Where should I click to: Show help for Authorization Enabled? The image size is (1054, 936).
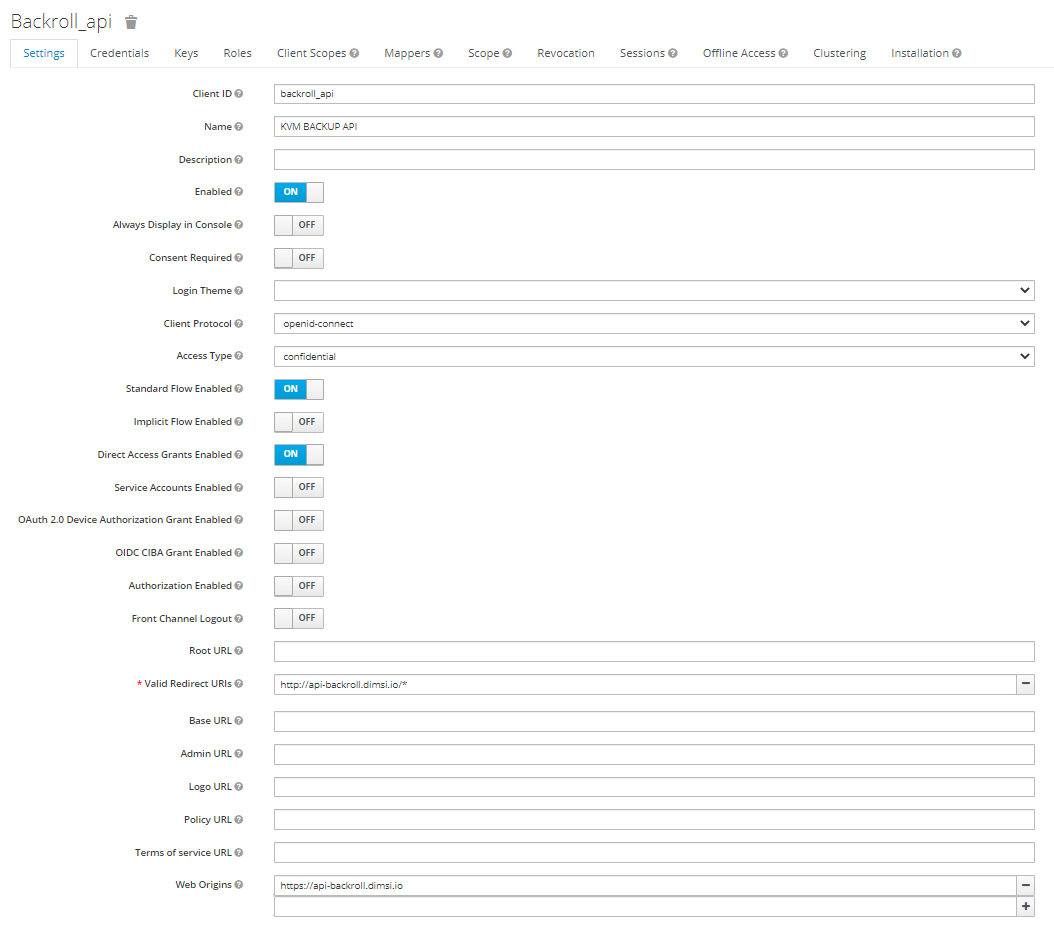point(239,586)
